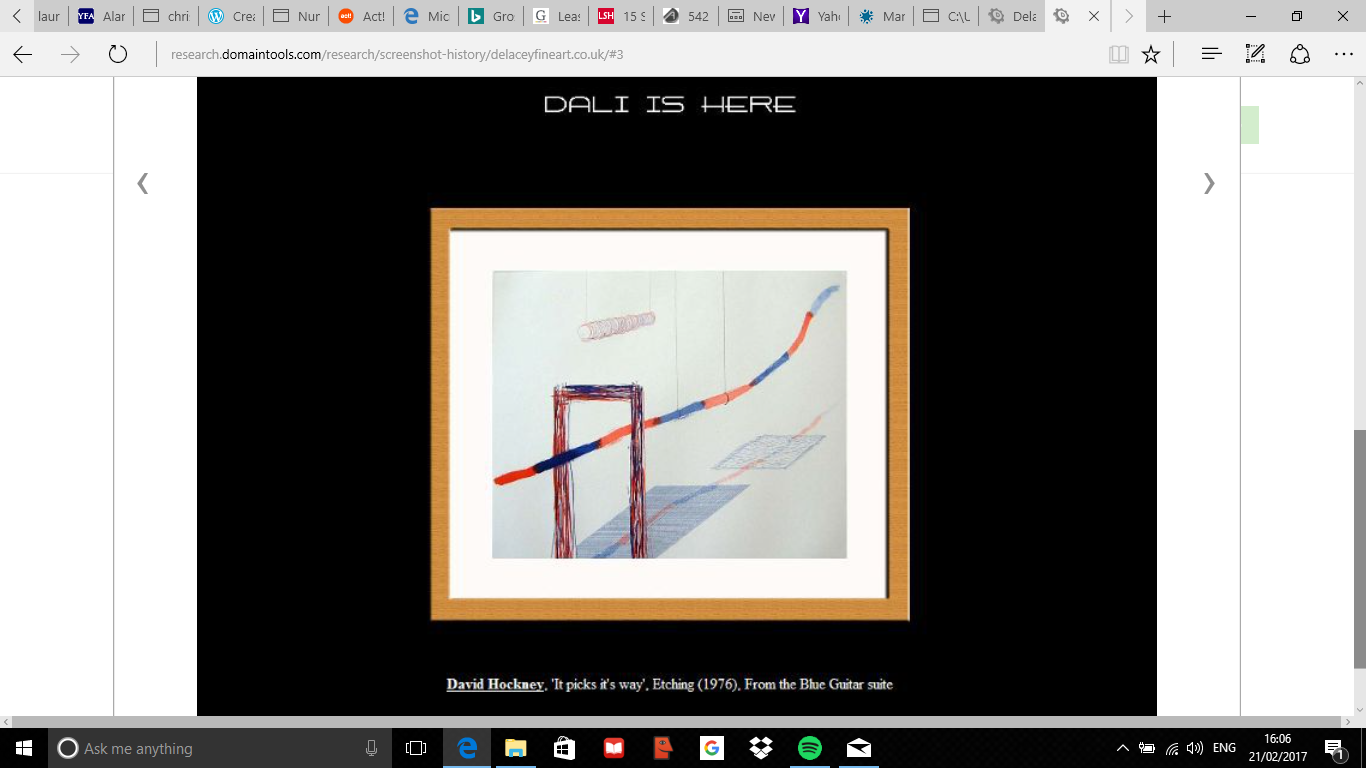Make a Web Note with pen icon

1255,54
